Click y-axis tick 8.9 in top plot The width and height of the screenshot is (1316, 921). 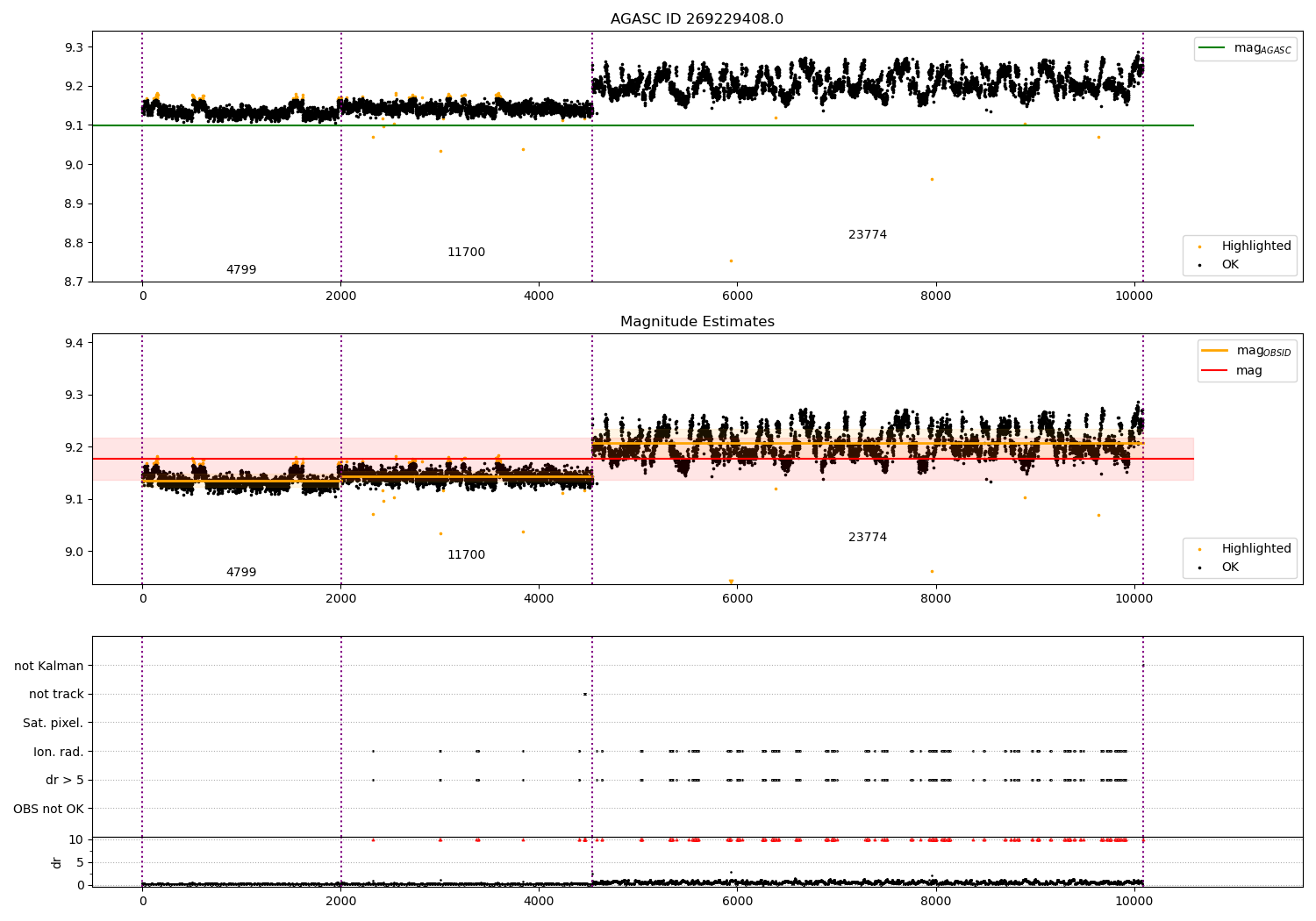click(x=73, y=204)
